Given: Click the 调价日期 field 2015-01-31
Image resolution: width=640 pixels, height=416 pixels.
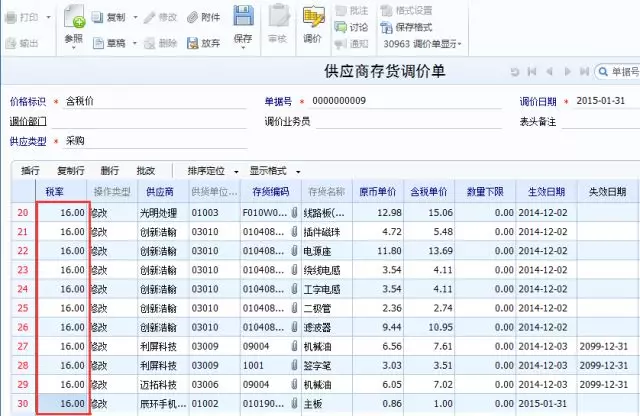Looking at the screenshot, I should [x=607, y=101].
